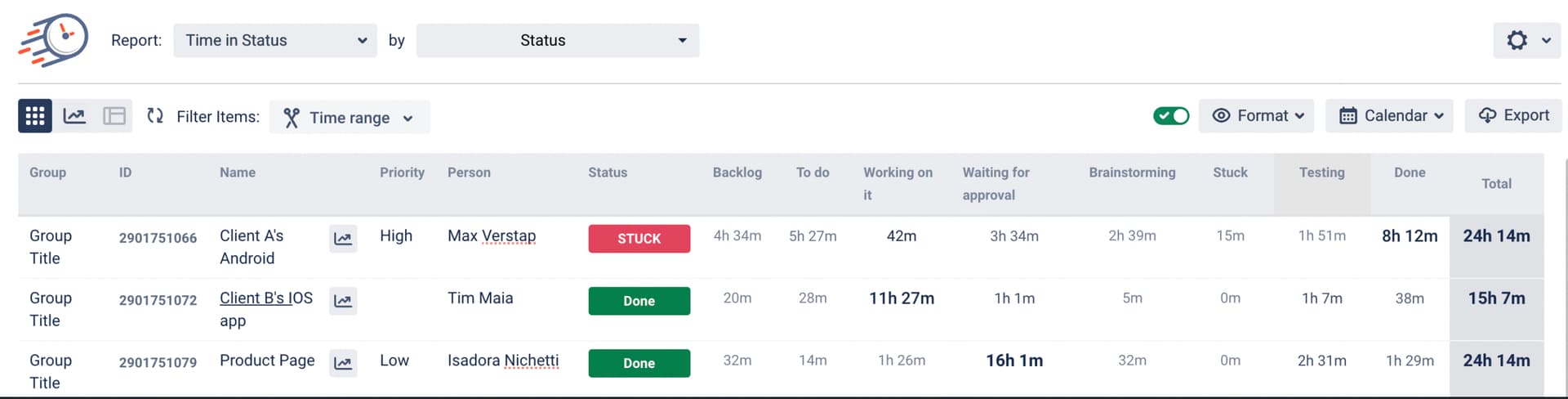Click the Export button
The width and height of the screenshot is (1568, 399).
pos(1513,116)
